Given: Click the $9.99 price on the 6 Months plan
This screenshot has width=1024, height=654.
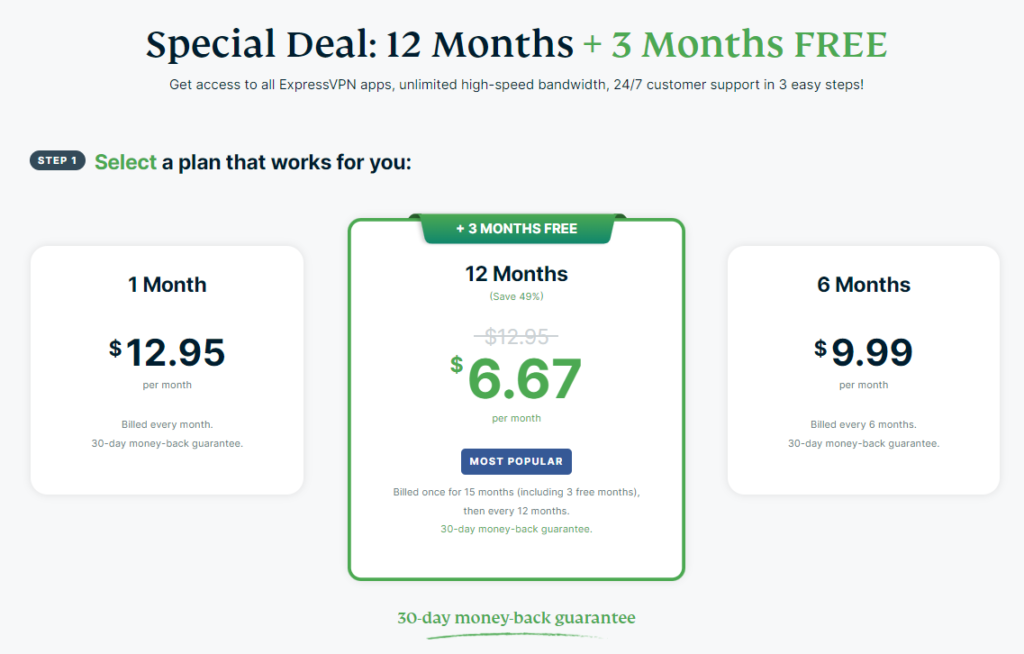Looking at the screenshot, I should coord(863,353).
